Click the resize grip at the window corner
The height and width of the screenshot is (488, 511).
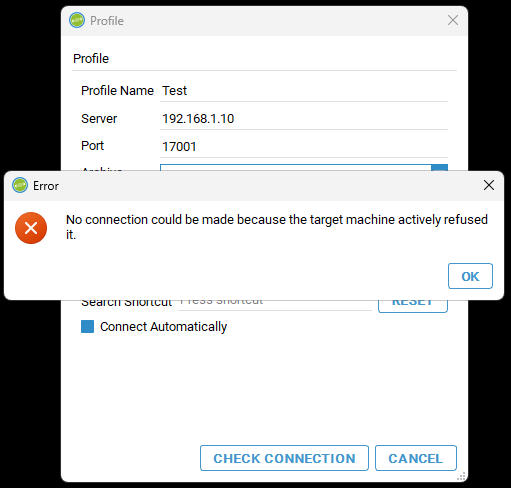(461, 477)
